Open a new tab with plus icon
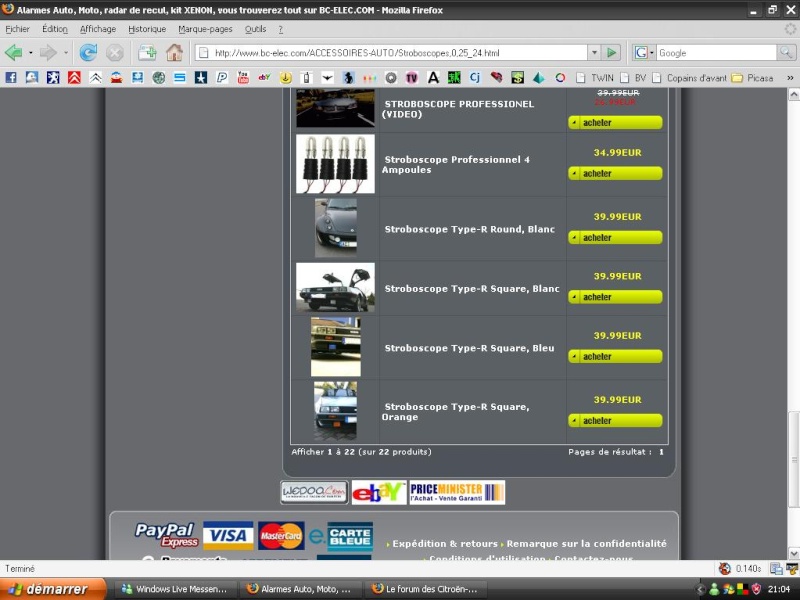Screen dimensions: 800x600 (x=147, y=52)
